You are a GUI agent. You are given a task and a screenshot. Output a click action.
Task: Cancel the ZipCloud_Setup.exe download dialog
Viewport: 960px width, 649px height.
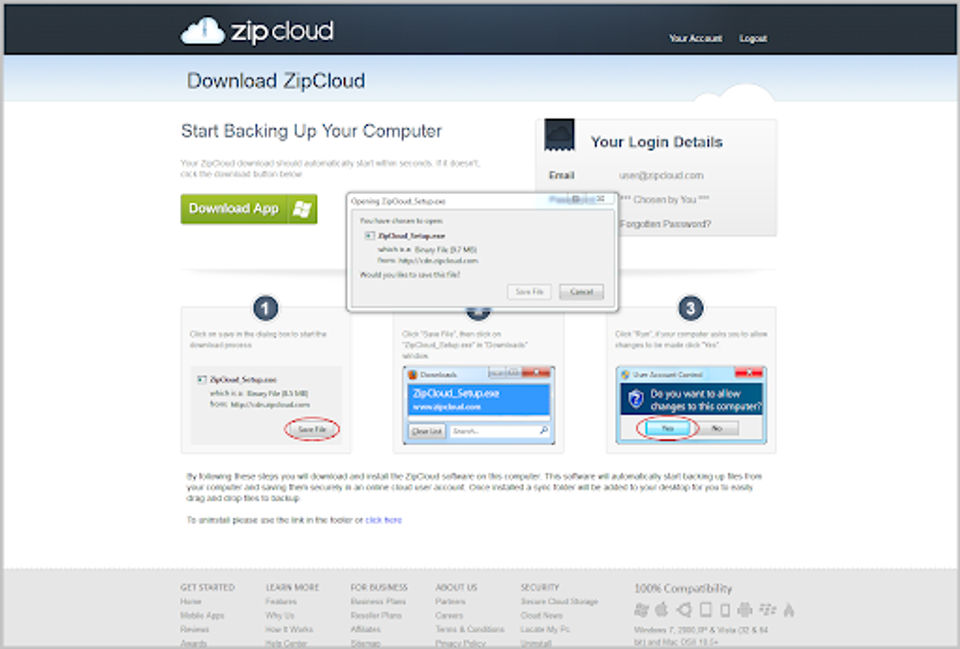pyautogui.click(x=581, y=292)
